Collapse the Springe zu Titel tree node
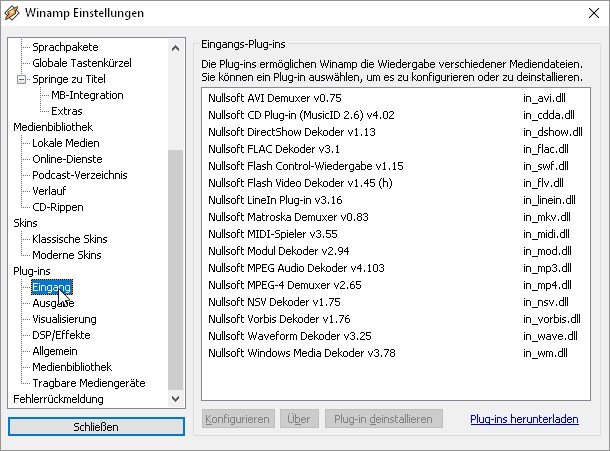The width and height of the screenshot is (610, 451). coord(21,79)
